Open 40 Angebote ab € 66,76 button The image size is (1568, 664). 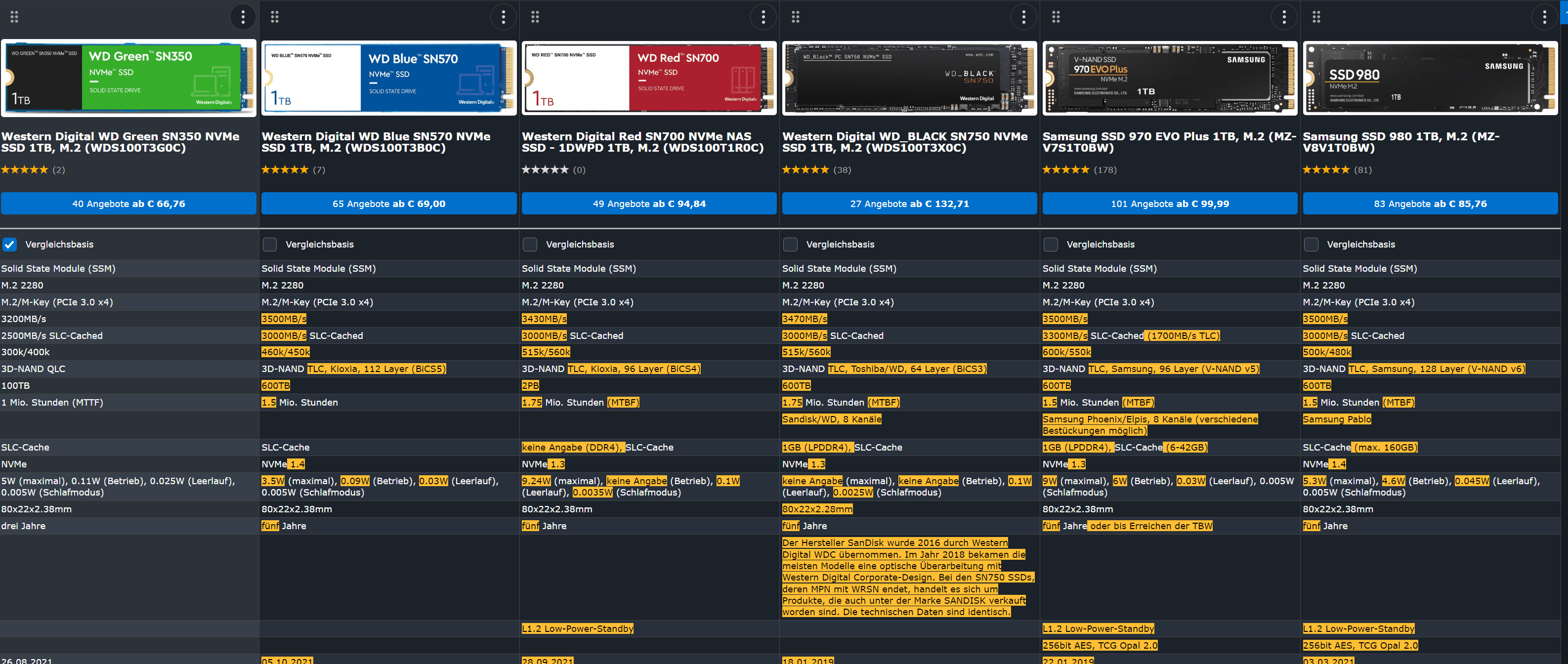pos(128,203)
